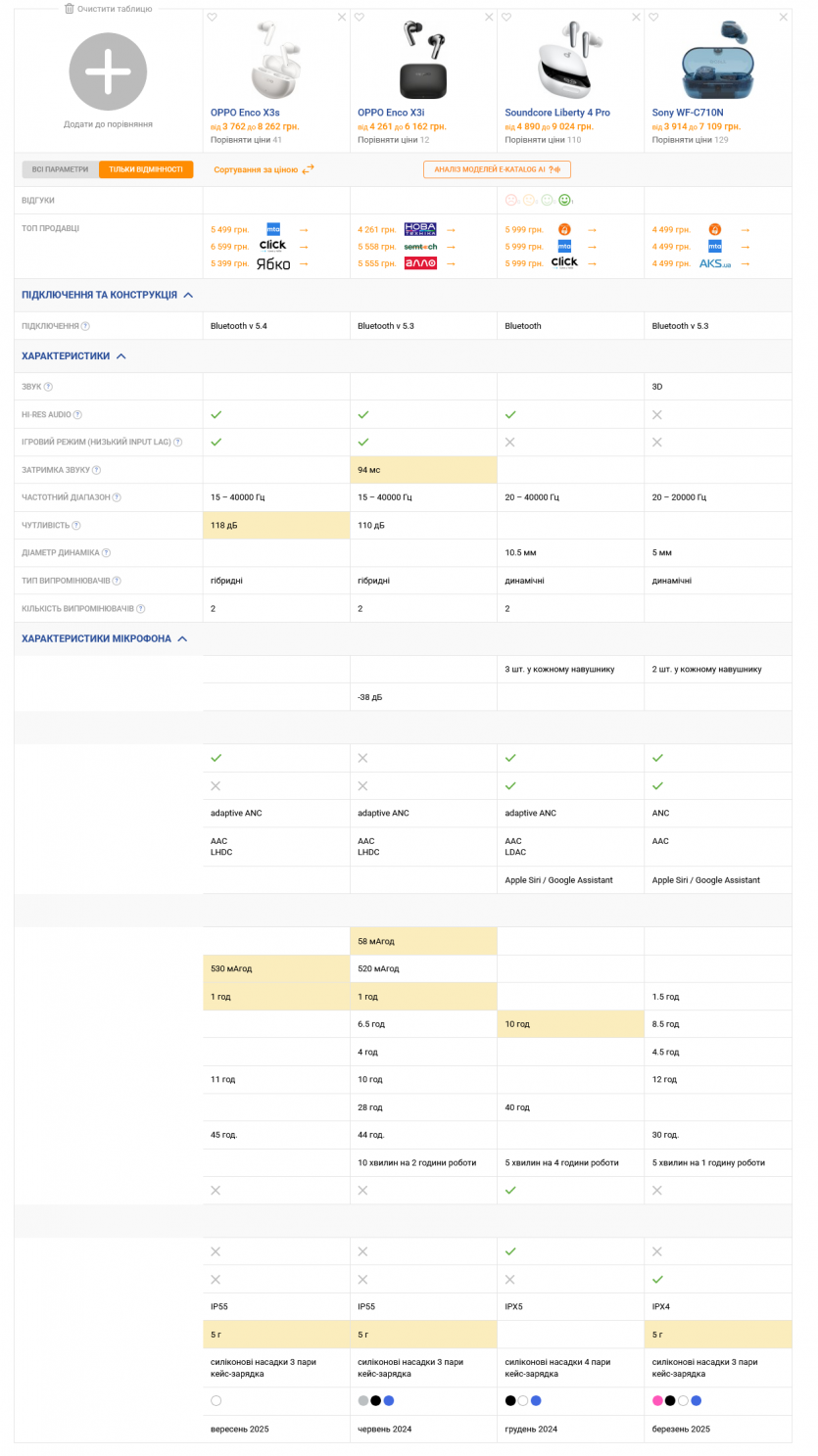The width and height of the screenshot is (818, 1456).
Task: Add Soundcore Liberty 4 Pro to favorites
Action: pyautogui.click(x=506, y=18)
